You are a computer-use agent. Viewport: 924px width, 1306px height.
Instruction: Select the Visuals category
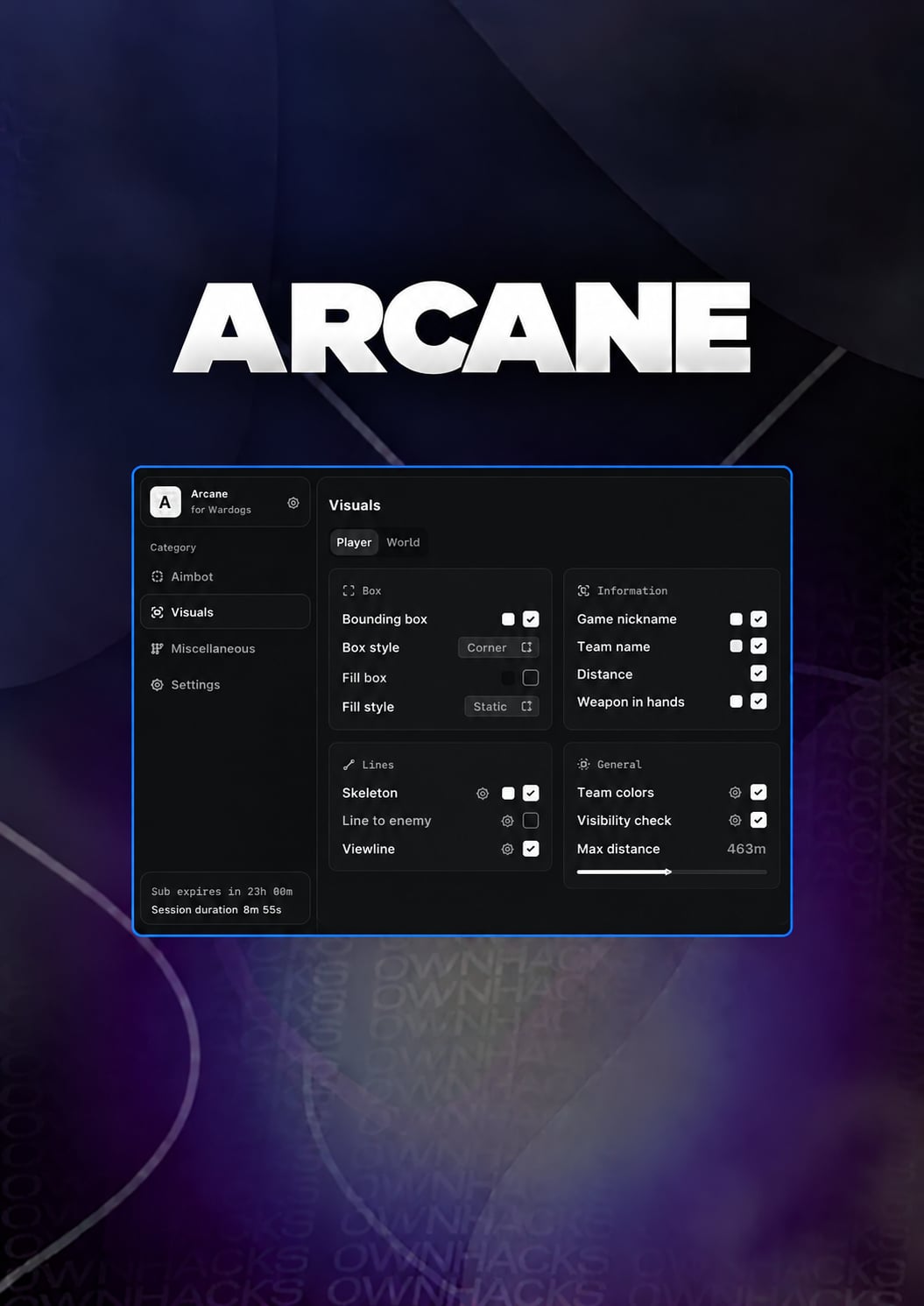coord(225,612)
